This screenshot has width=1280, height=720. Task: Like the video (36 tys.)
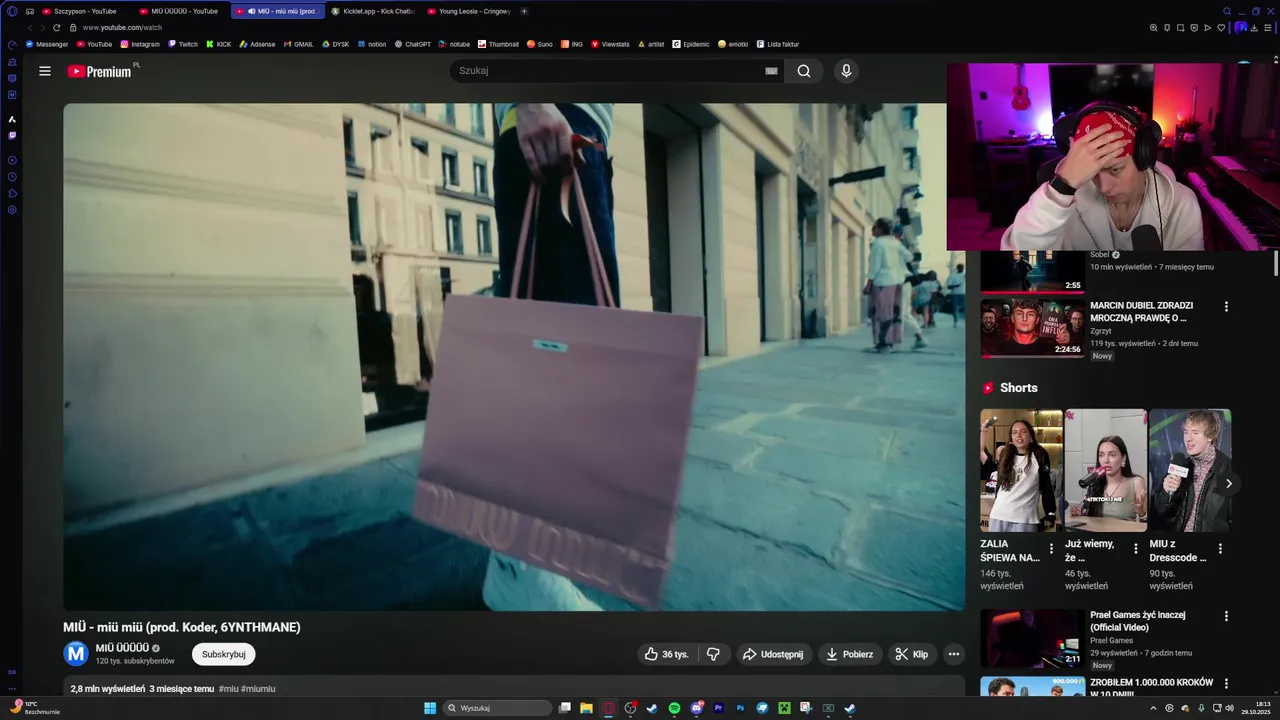[667, 654]
